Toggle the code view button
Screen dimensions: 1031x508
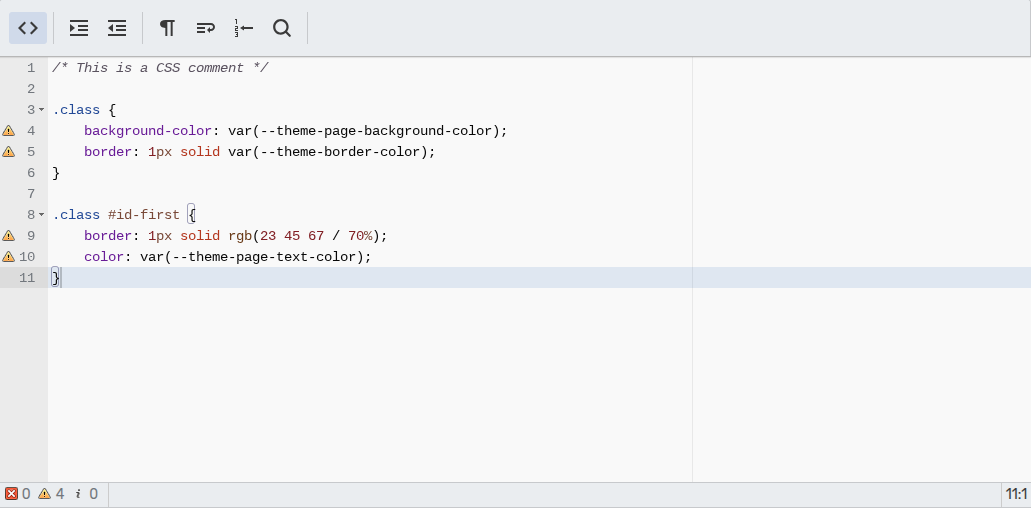point(28,28)
